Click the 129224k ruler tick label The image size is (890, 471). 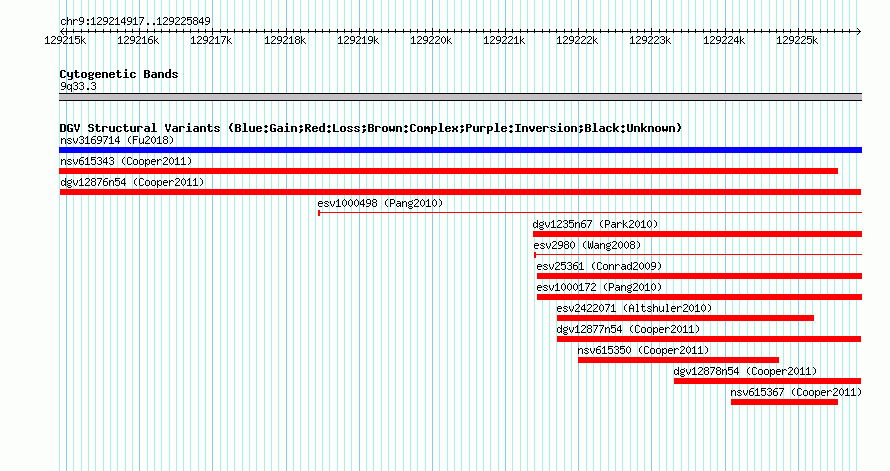[x=724, y=40]
